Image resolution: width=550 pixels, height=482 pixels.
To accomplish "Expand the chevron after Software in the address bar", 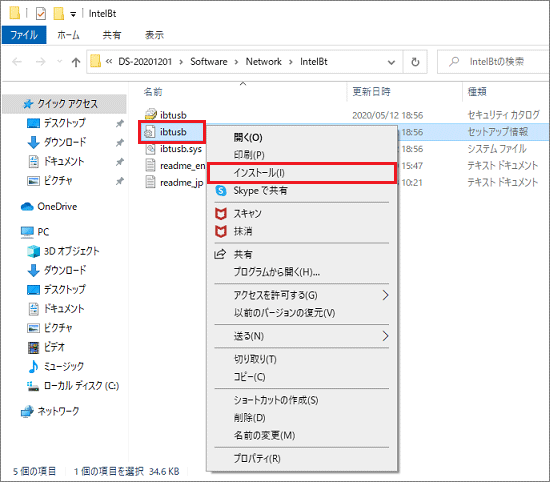I will [x=236, y=62].
